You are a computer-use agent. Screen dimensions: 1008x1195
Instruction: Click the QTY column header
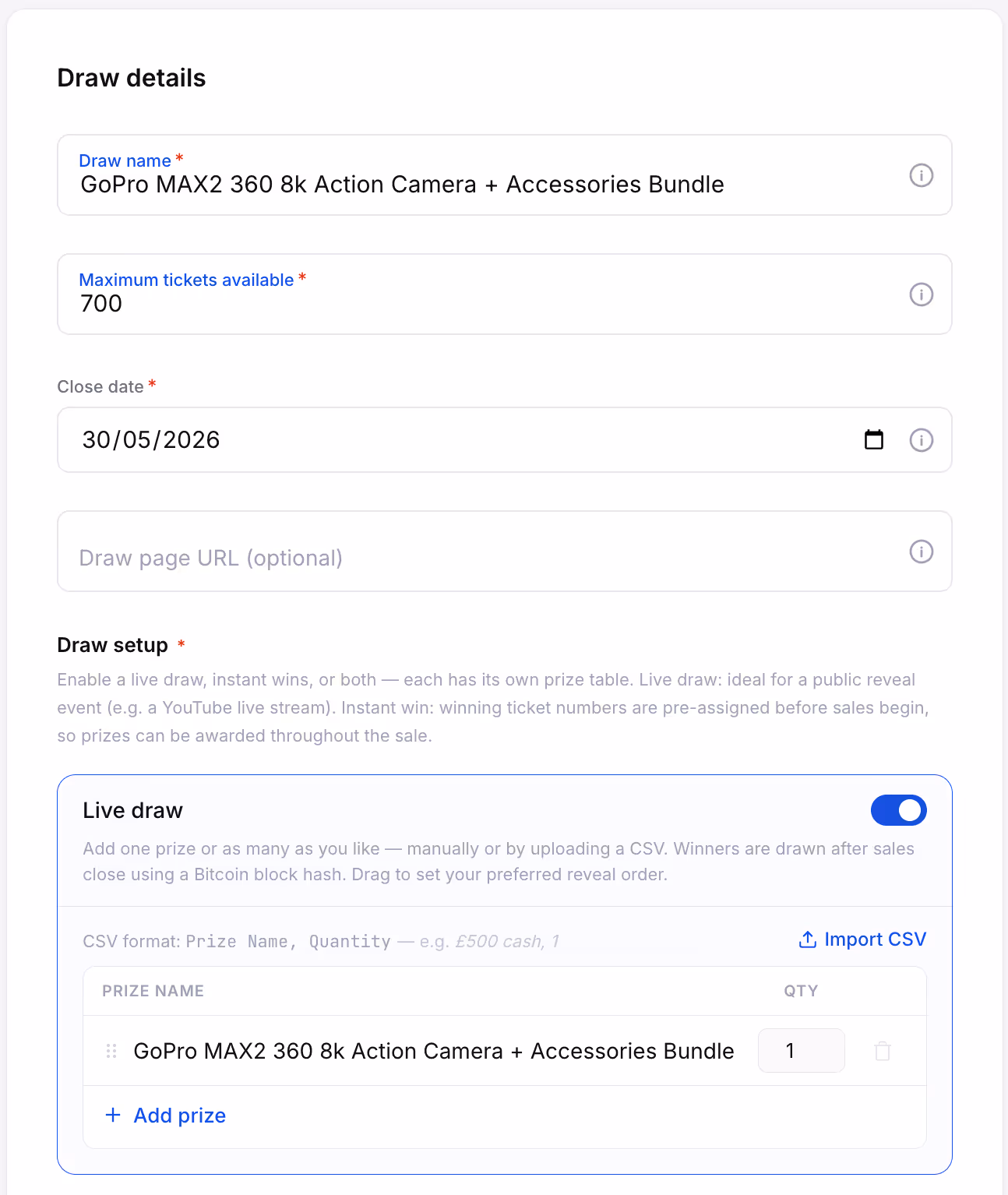tap(801, 991)
